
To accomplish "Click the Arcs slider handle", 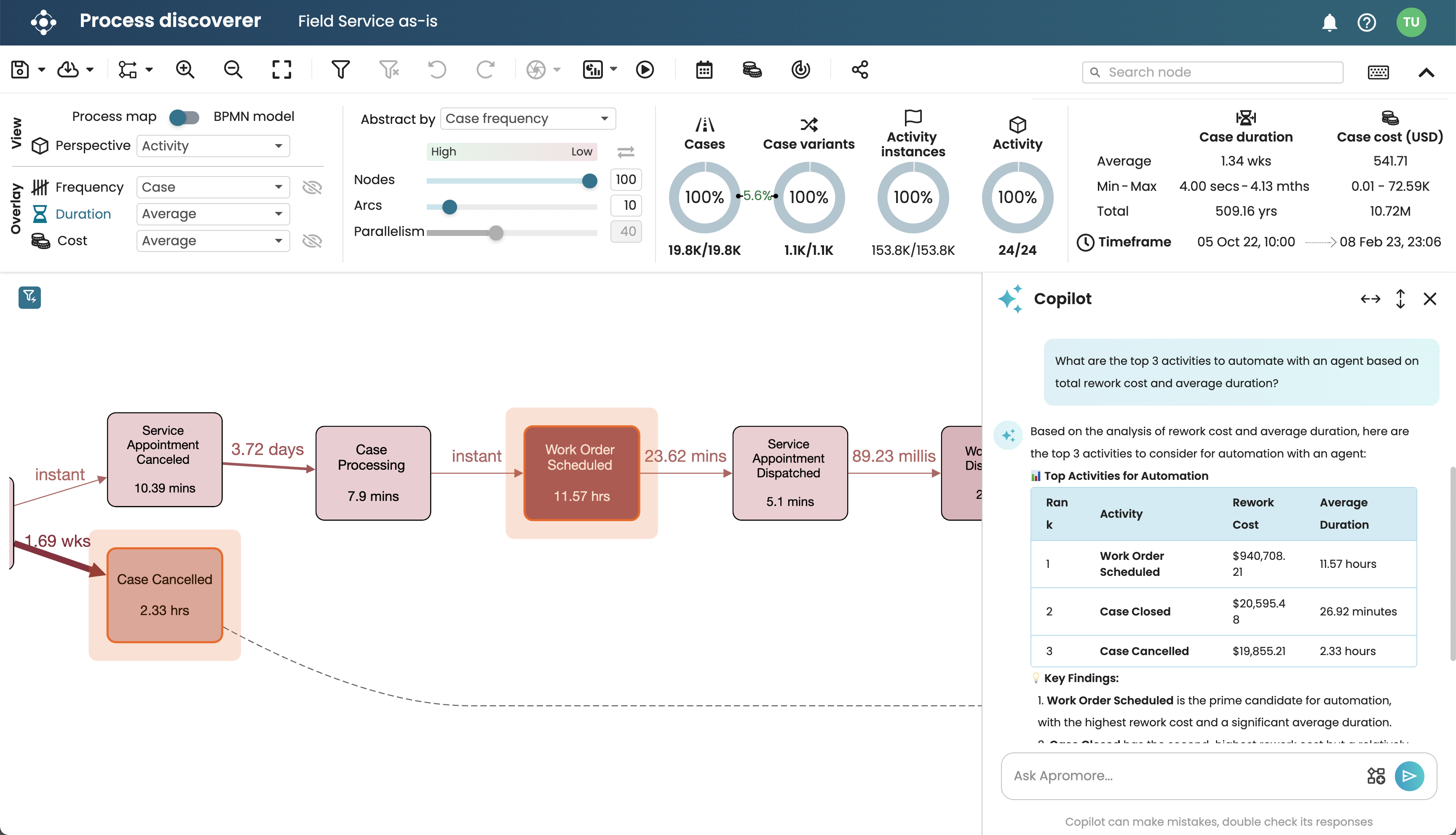I will tap(450, 206).
